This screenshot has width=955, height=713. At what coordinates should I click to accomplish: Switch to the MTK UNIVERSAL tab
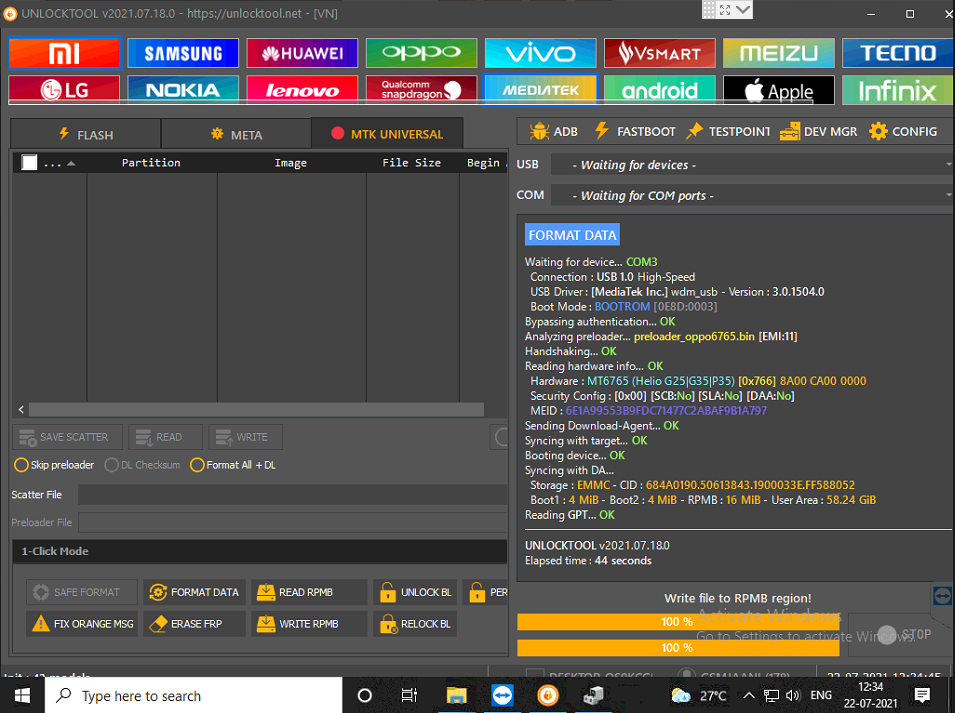387,134
